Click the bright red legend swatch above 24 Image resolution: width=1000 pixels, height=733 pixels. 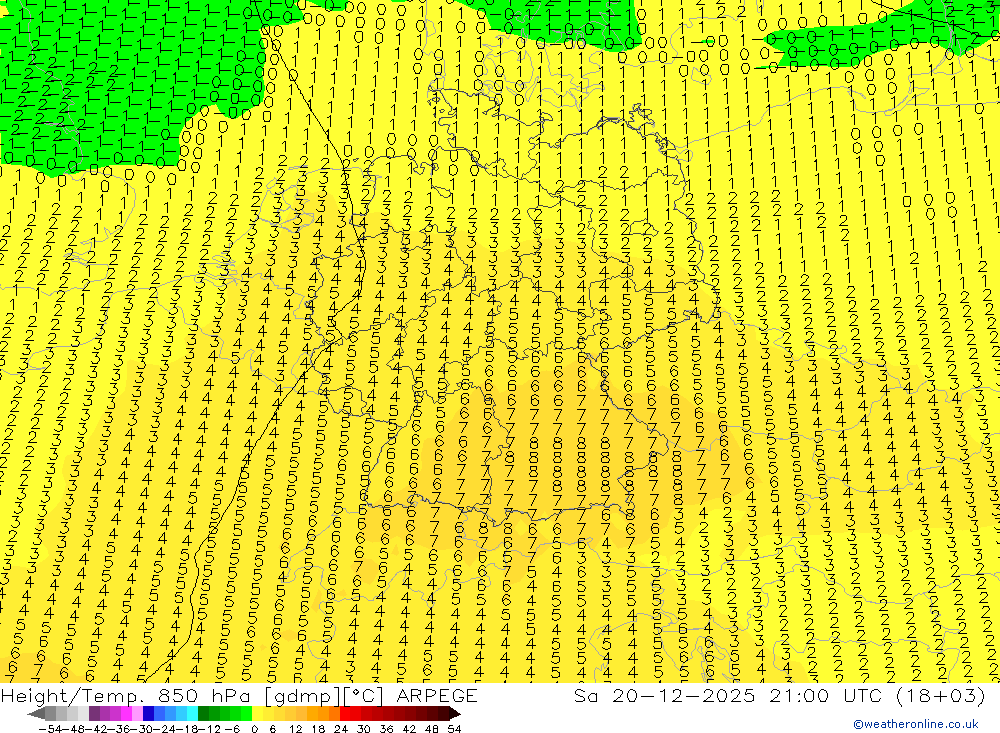[x=345, y=713]
